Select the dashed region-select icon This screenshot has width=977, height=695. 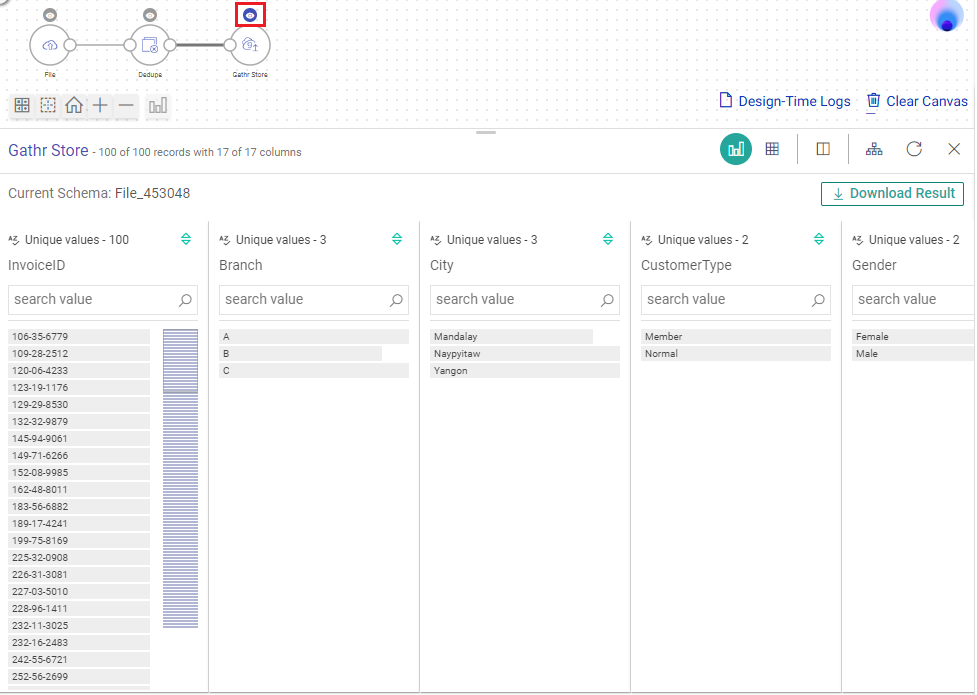pos(47,105)
